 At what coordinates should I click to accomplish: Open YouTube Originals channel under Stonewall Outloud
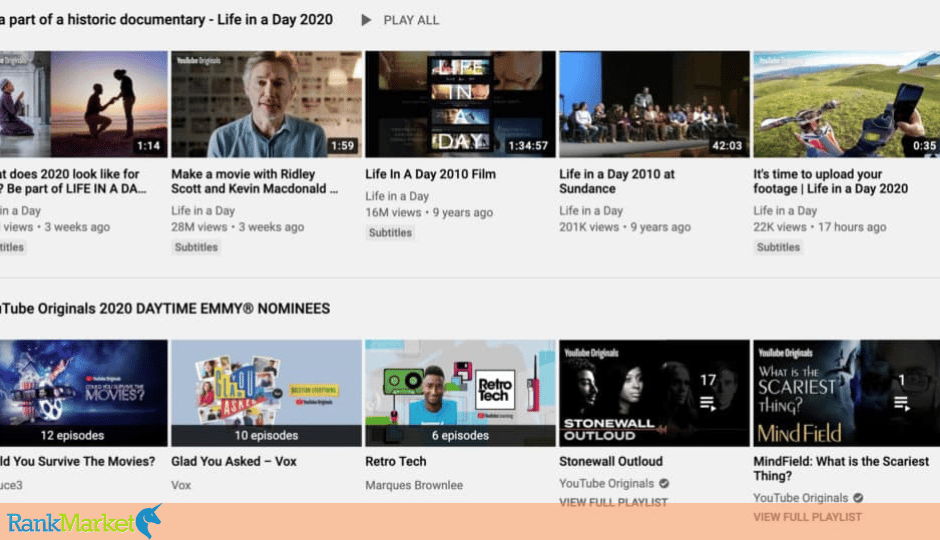607,484
